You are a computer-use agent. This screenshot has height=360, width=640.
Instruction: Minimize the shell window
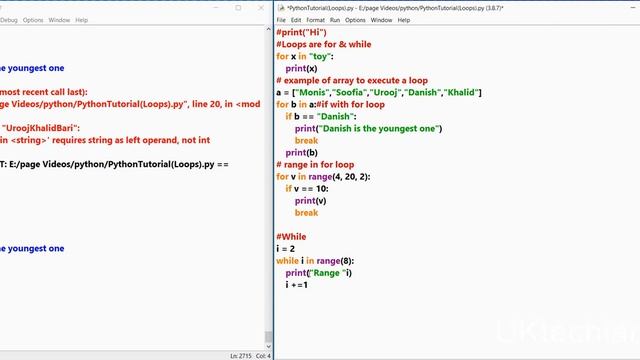coord(216,8)
